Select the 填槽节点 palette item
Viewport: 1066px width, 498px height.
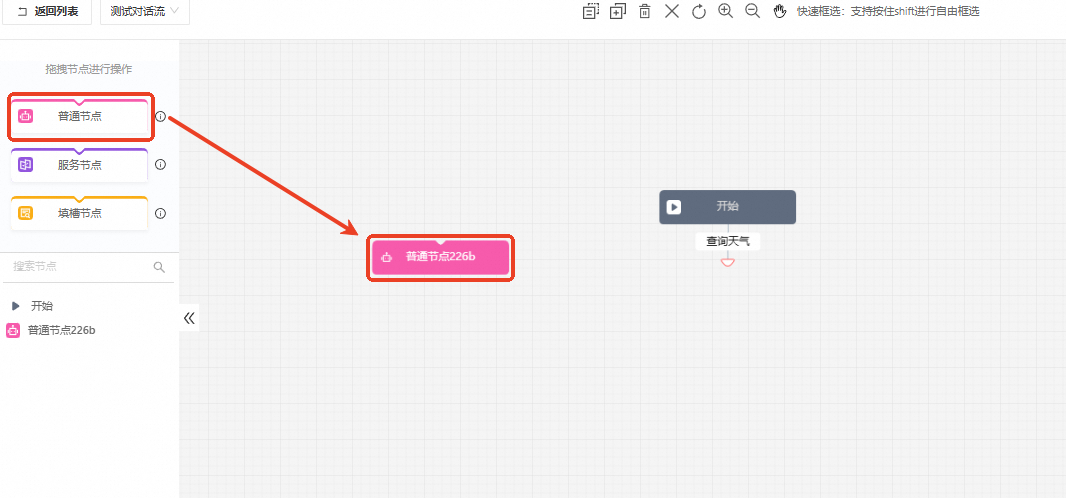(80, 213)
